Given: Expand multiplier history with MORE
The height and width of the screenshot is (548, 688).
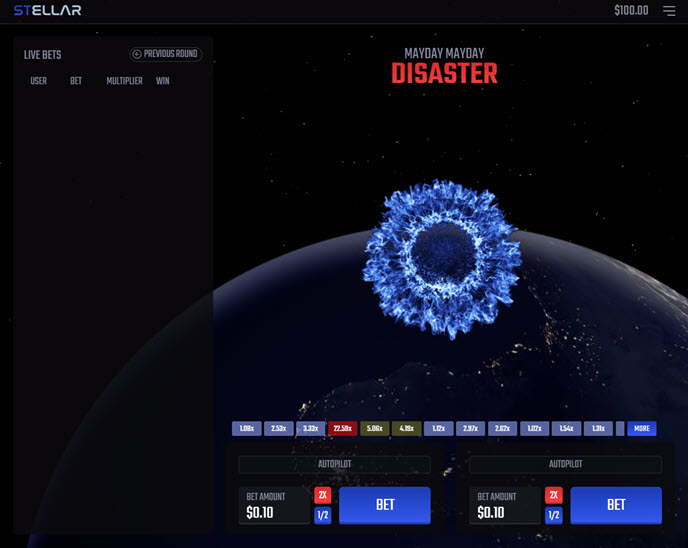Looking at the screenshot, I should [641, 428].
